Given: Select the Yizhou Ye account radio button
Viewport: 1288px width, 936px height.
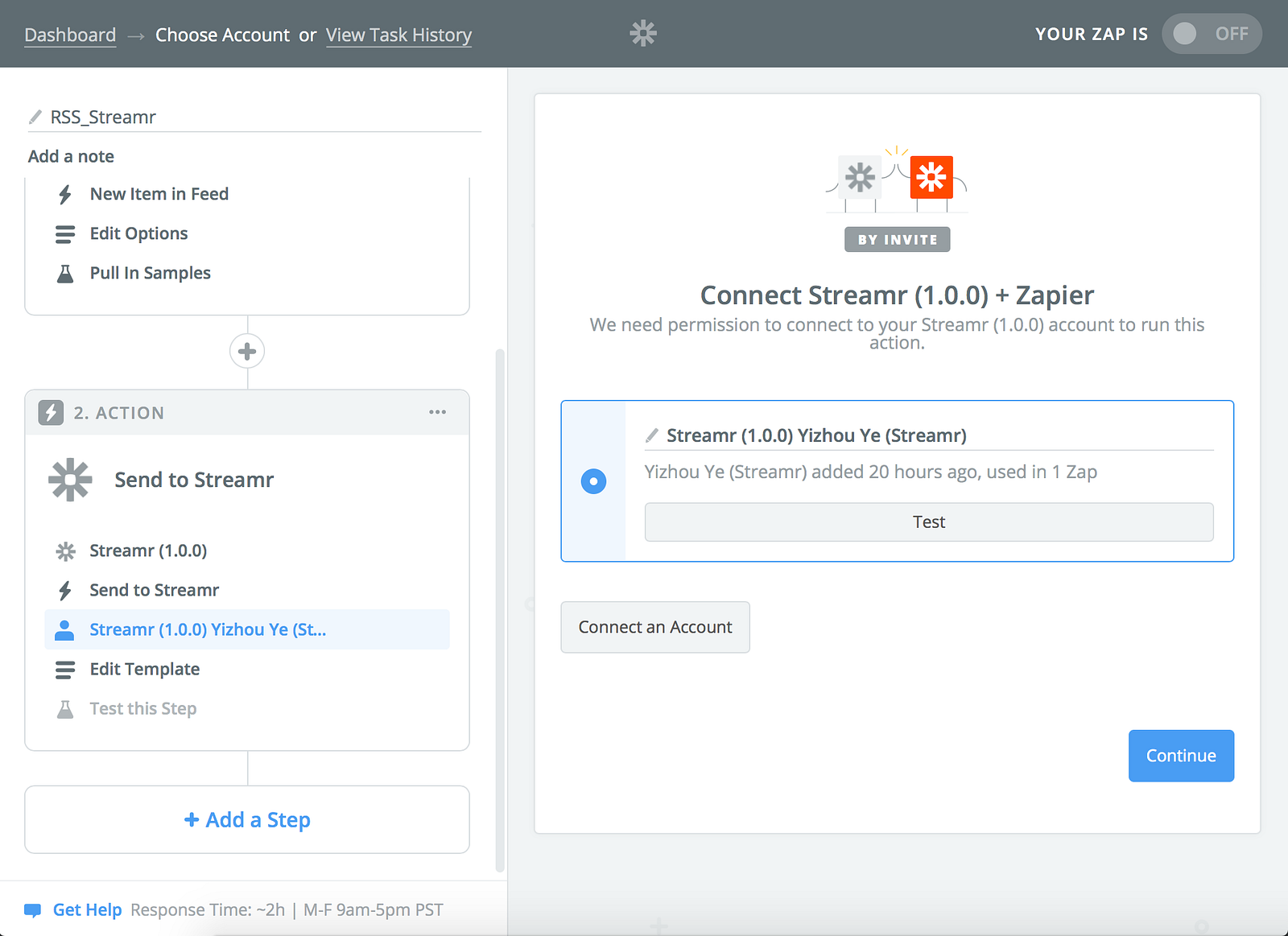Looking at the screenshot, I should (593, 481).
